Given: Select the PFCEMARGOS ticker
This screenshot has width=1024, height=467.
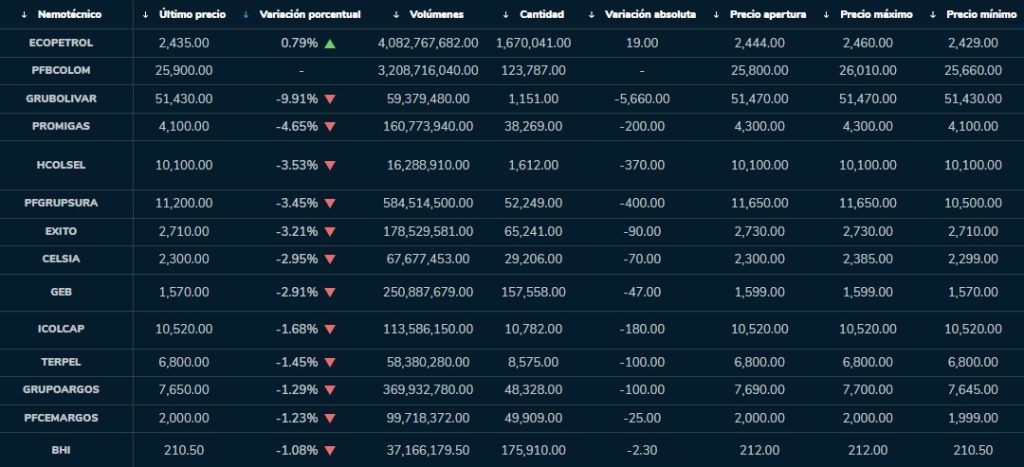Looking at the screenshot, I should coord(61,418).
